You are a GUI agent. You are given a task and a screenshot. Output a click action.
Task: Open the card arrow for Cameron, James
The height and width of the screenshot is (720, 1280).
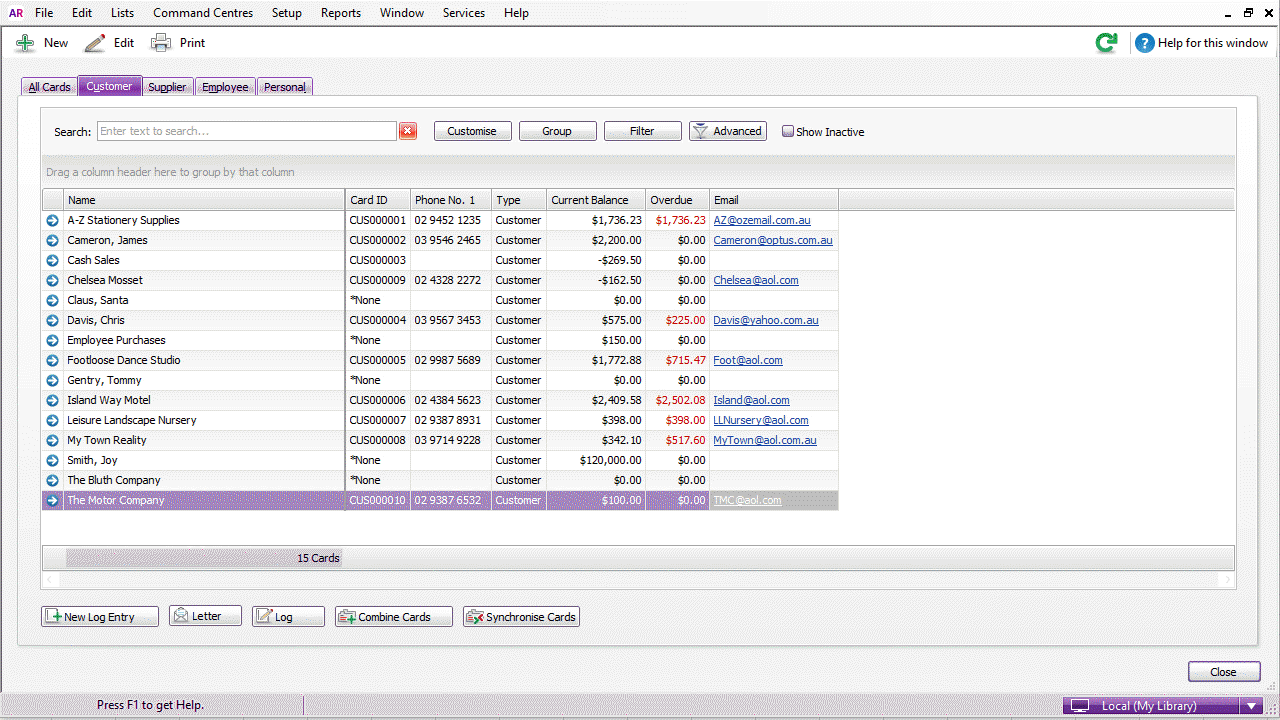(x=52, y=240)
